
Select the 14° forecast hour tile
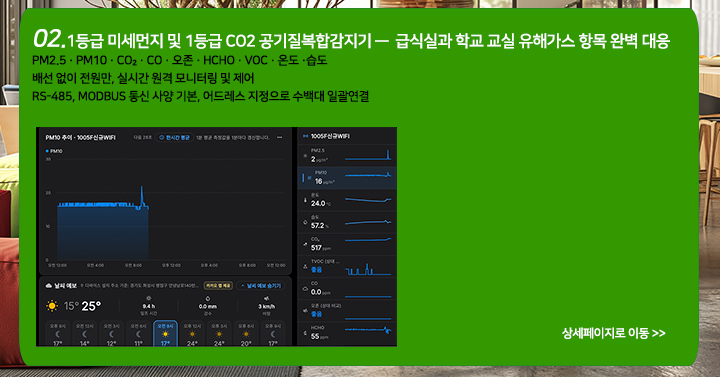(84, 334)
